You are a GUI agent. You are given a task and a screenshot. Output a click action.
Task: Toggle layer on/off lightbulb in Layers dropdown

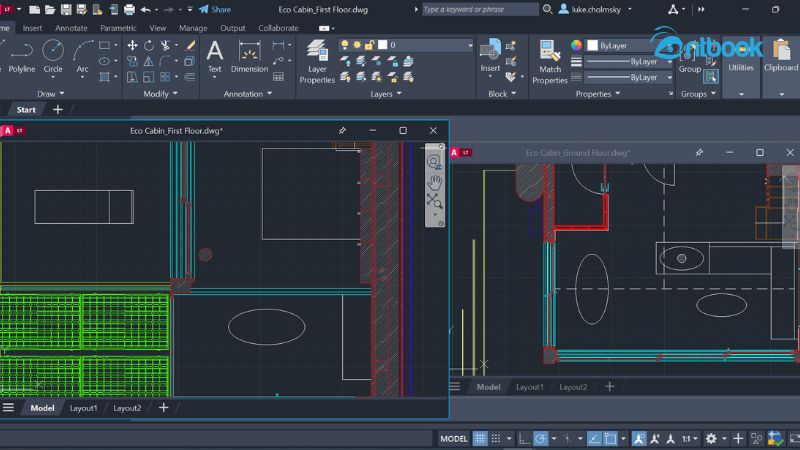coord(344,45)
